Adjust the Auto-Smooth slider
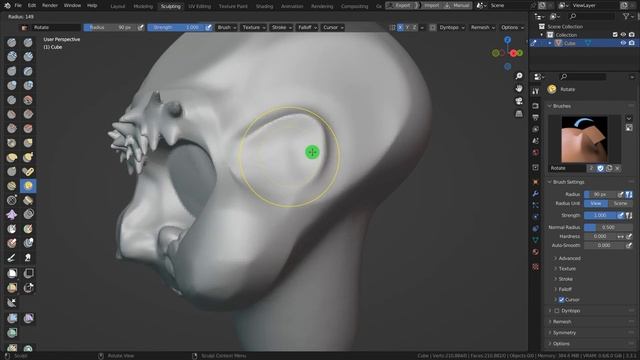The width and height of the screenshot is (640, 360). coord(604,245)
